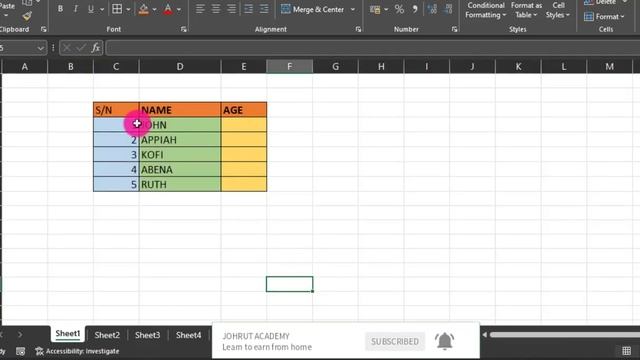Select the S/N header cell
Viewport: 640px width, 360px height.
116,110
